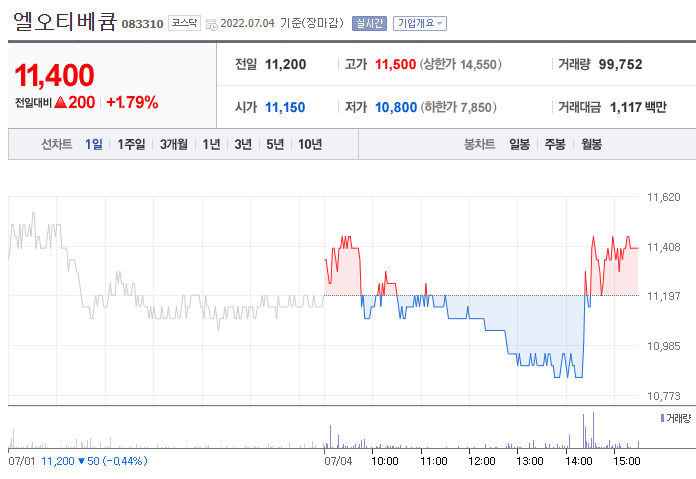Click the 고가 value 11,500
This screenshot has width=696, height=479.
click(395, 64)
